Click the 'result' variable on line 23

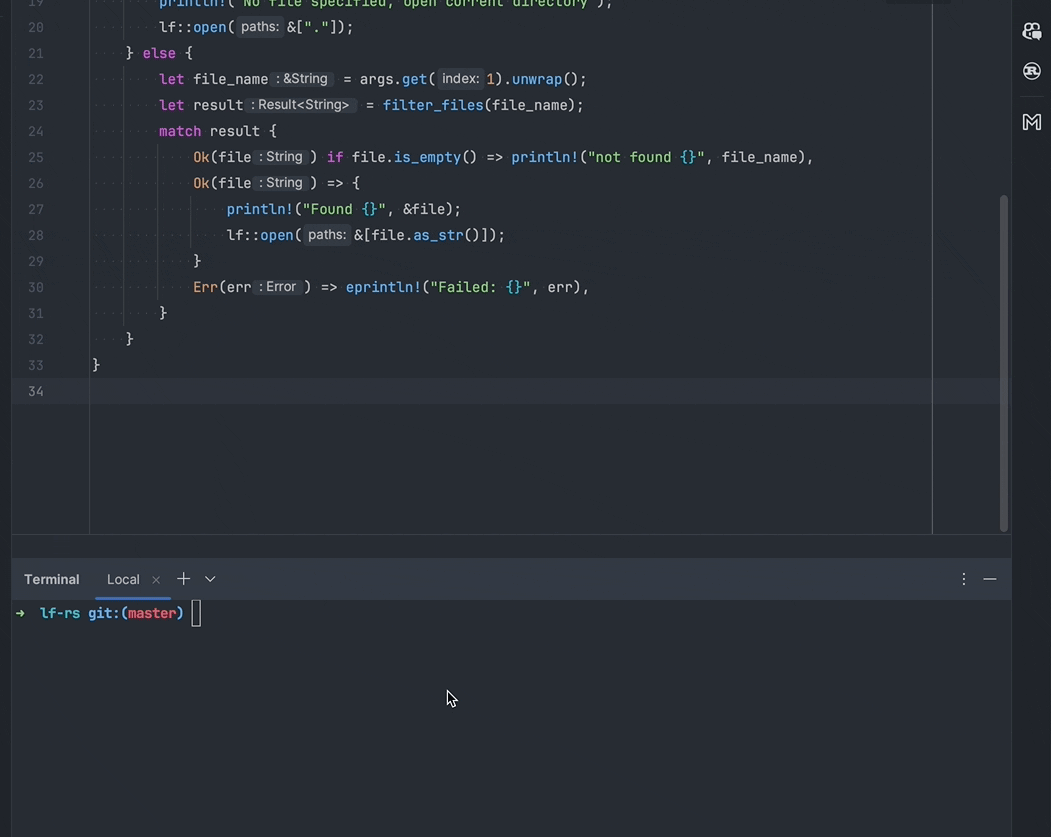[218, 105]
